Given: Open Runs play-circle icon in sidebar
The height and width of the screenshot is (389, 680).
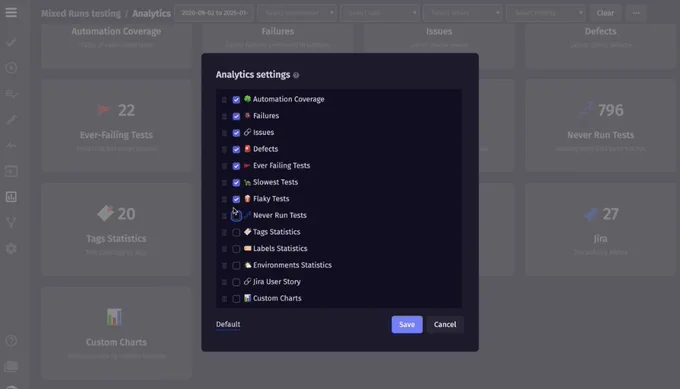Looking at the screenshot, I should tap(11, 68).
